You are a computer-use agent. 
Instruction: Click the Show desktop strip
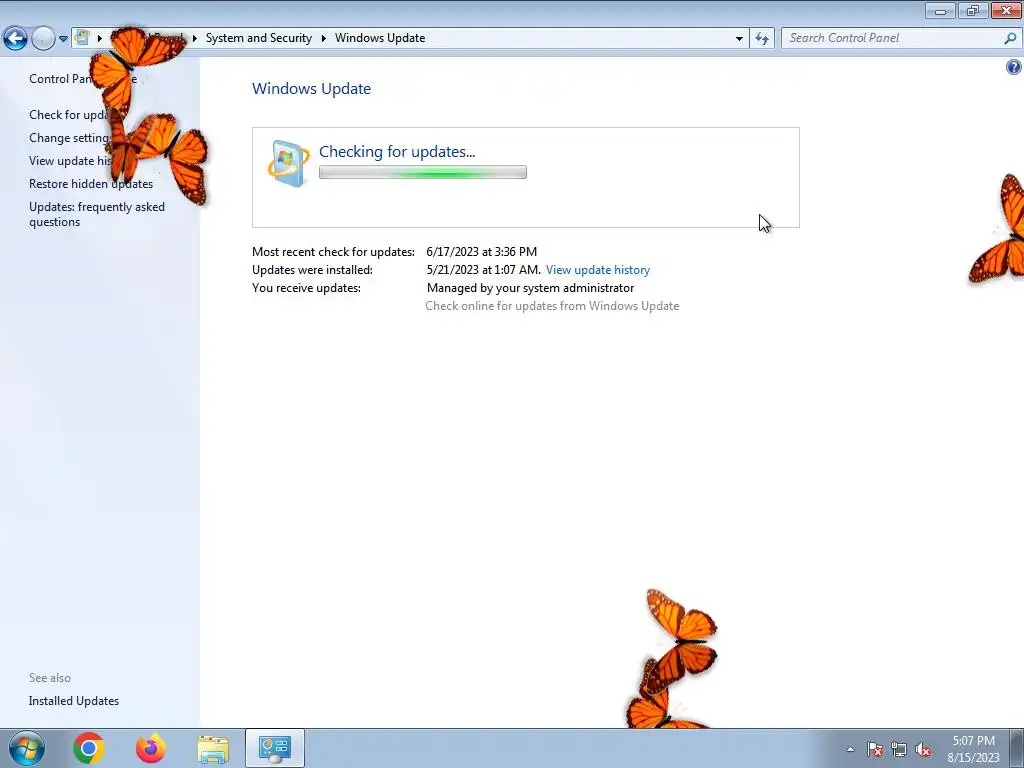(x=1016, y=748)
